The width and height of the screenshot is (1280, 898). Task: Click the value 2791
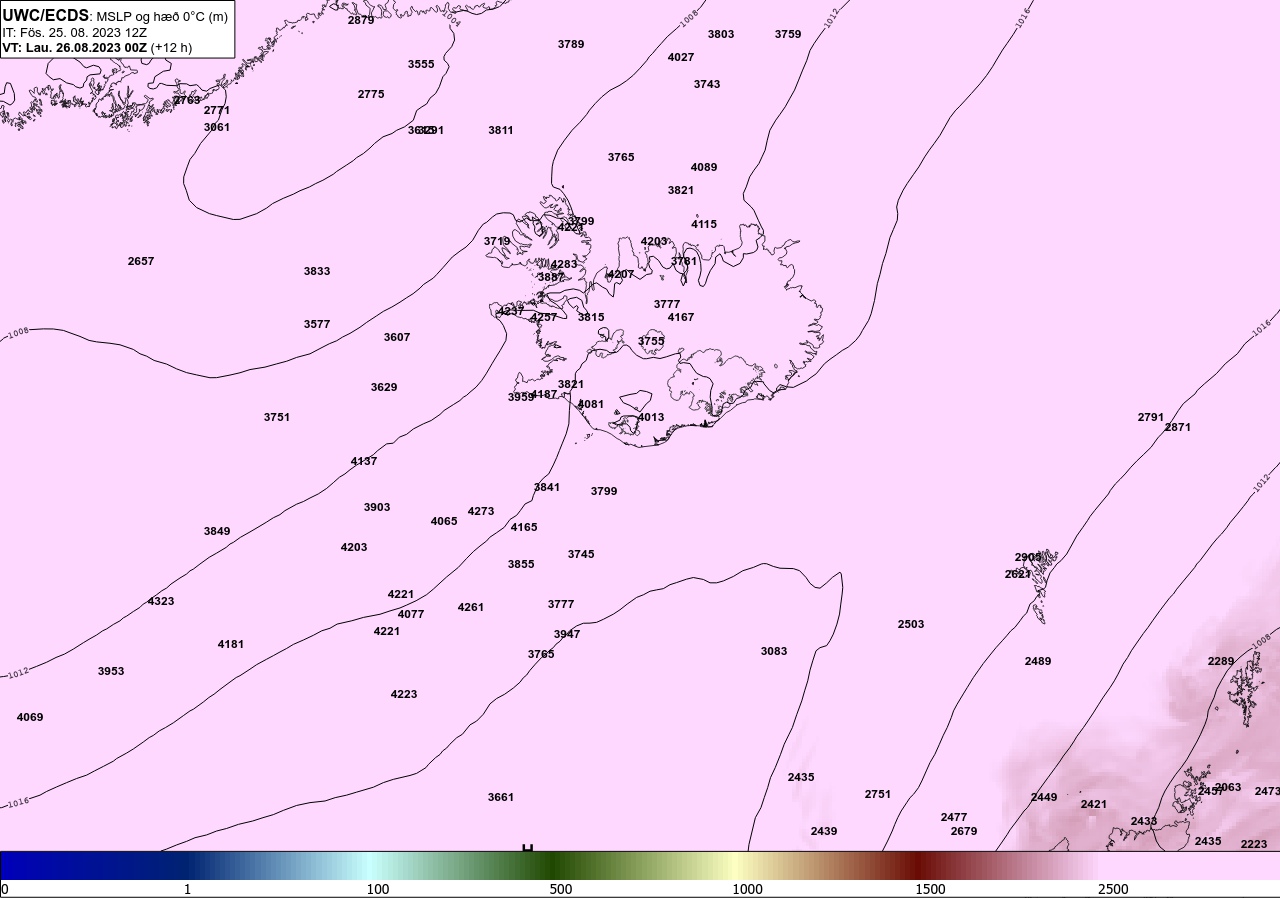pos(1151,417)
